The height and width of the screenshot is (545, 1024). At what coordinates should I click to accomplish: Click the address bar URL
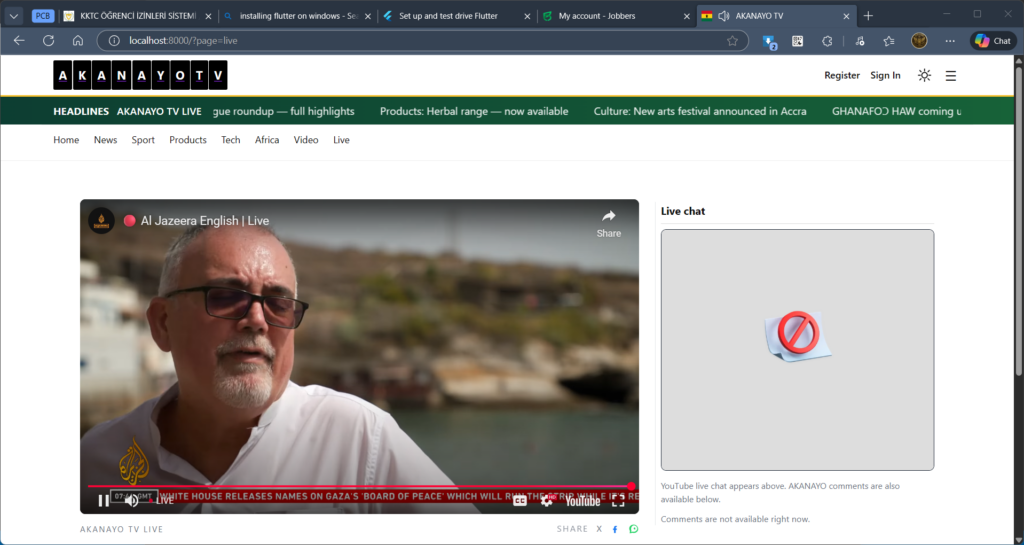184,40
